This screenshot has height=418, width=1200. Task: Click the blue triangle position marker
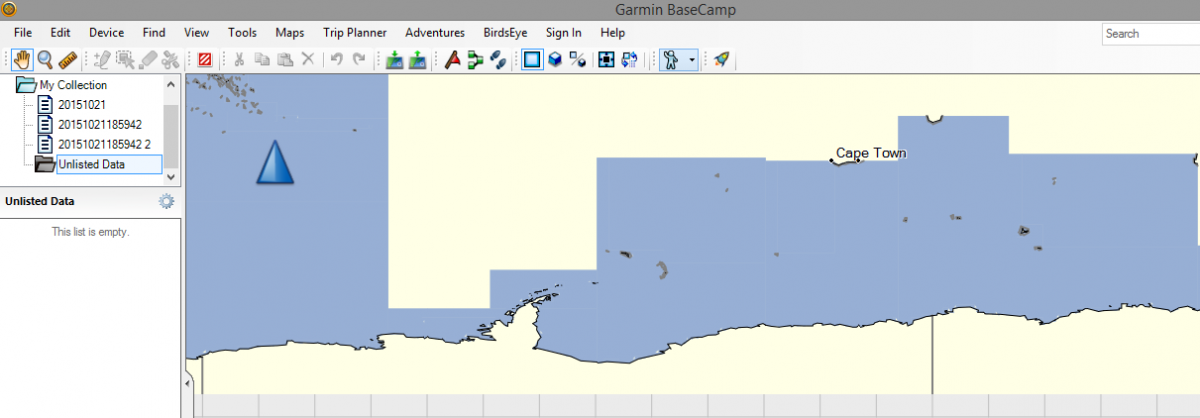[x=276, y=162]
